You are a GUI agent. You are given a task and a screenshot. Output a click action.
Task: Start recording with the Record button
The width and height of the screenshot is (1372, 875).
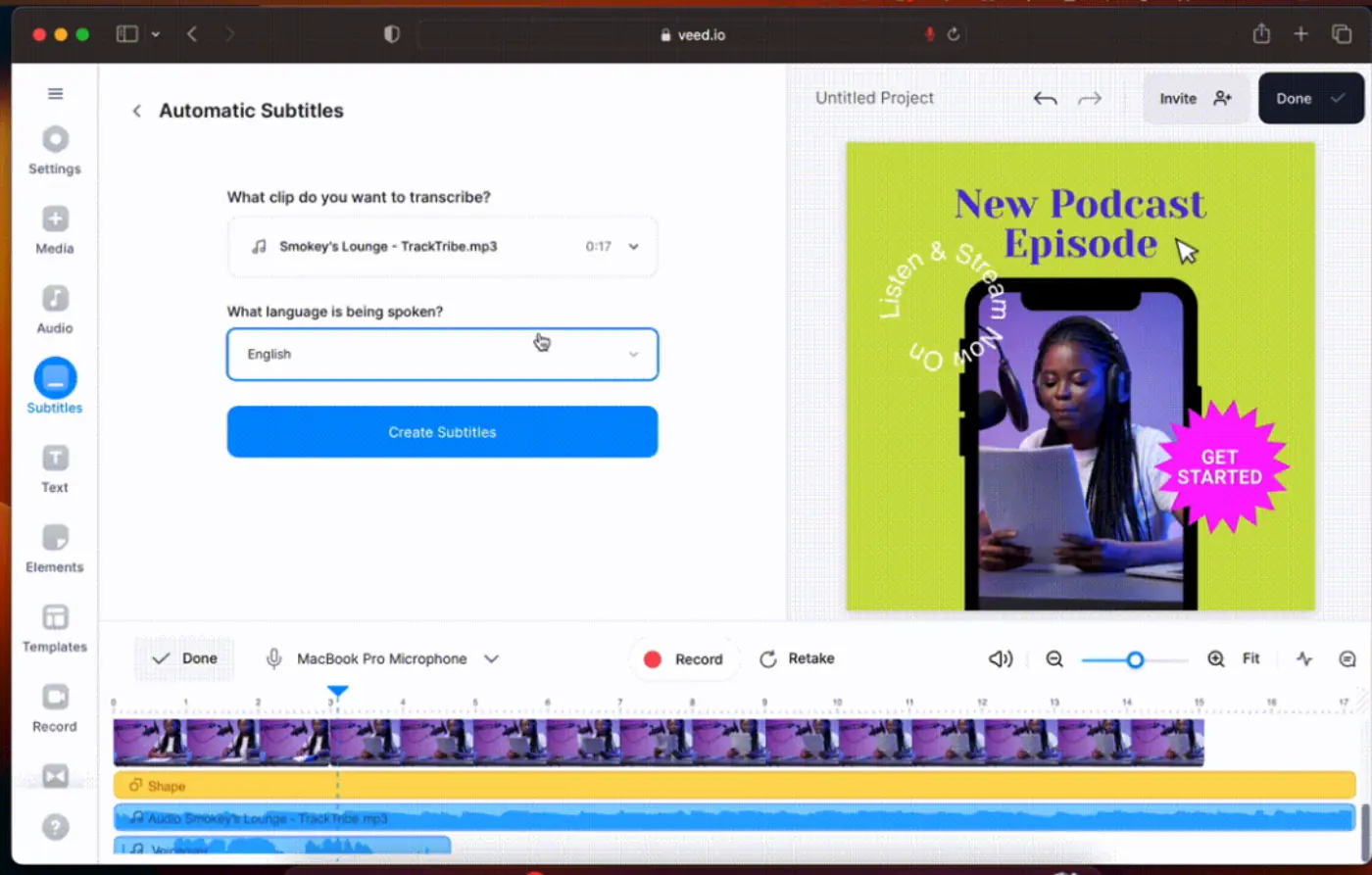(x=683, y=659)
